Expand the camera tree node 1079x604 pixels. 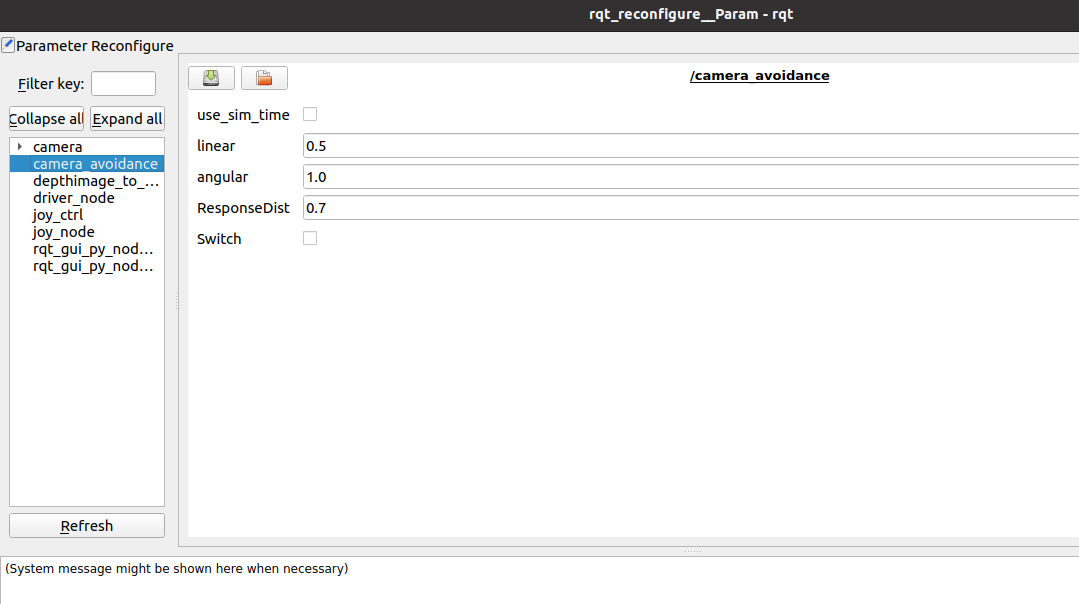[20, 147]
